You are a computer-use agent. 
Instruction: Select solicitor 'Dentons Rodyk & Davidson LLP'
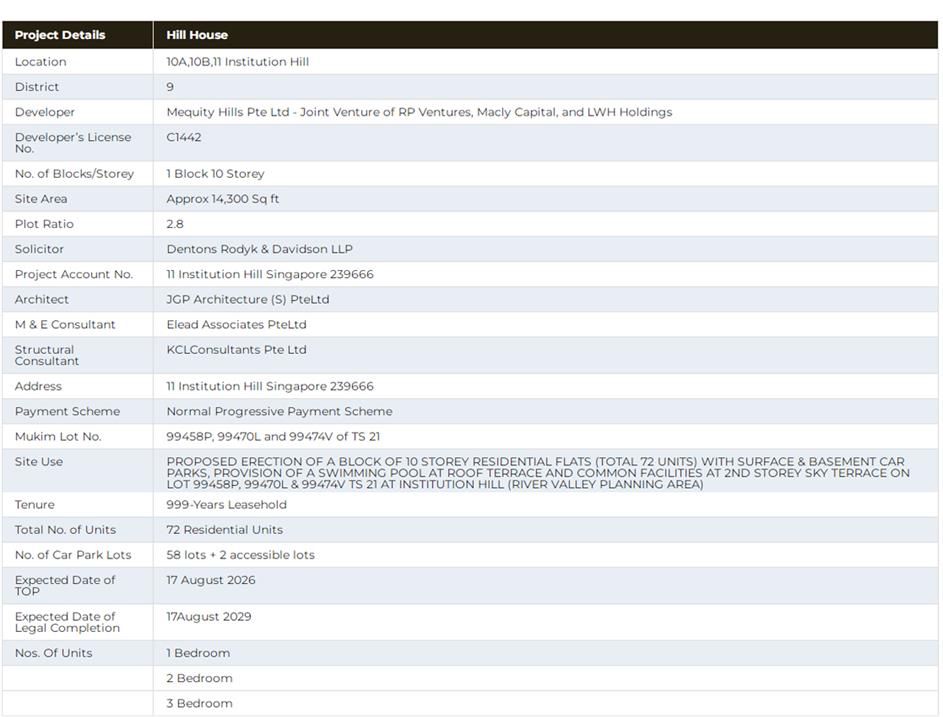pyautogui.click(x=259, y=249)
